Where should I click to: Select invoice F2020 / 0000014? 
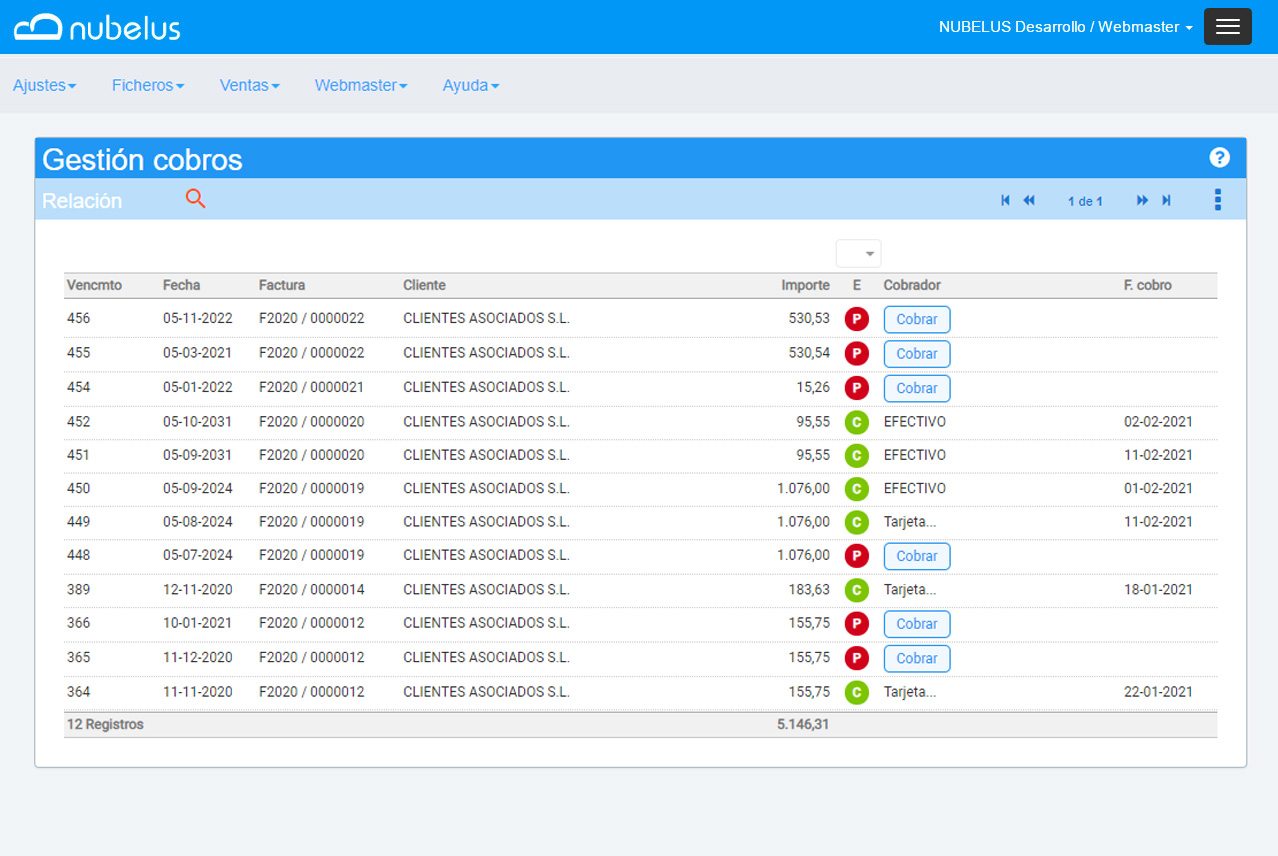click(x=312, y=590)
